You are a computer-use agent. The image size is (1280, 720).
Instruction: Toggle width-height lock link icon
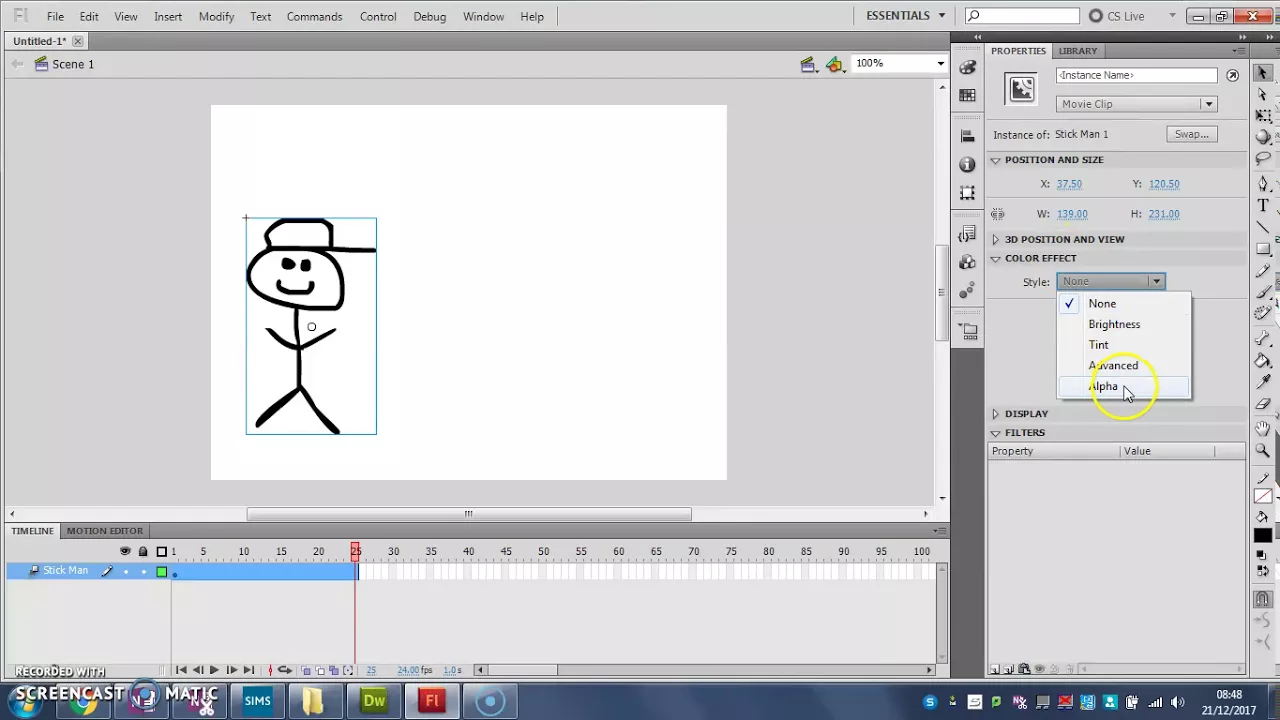click(997, 214)
